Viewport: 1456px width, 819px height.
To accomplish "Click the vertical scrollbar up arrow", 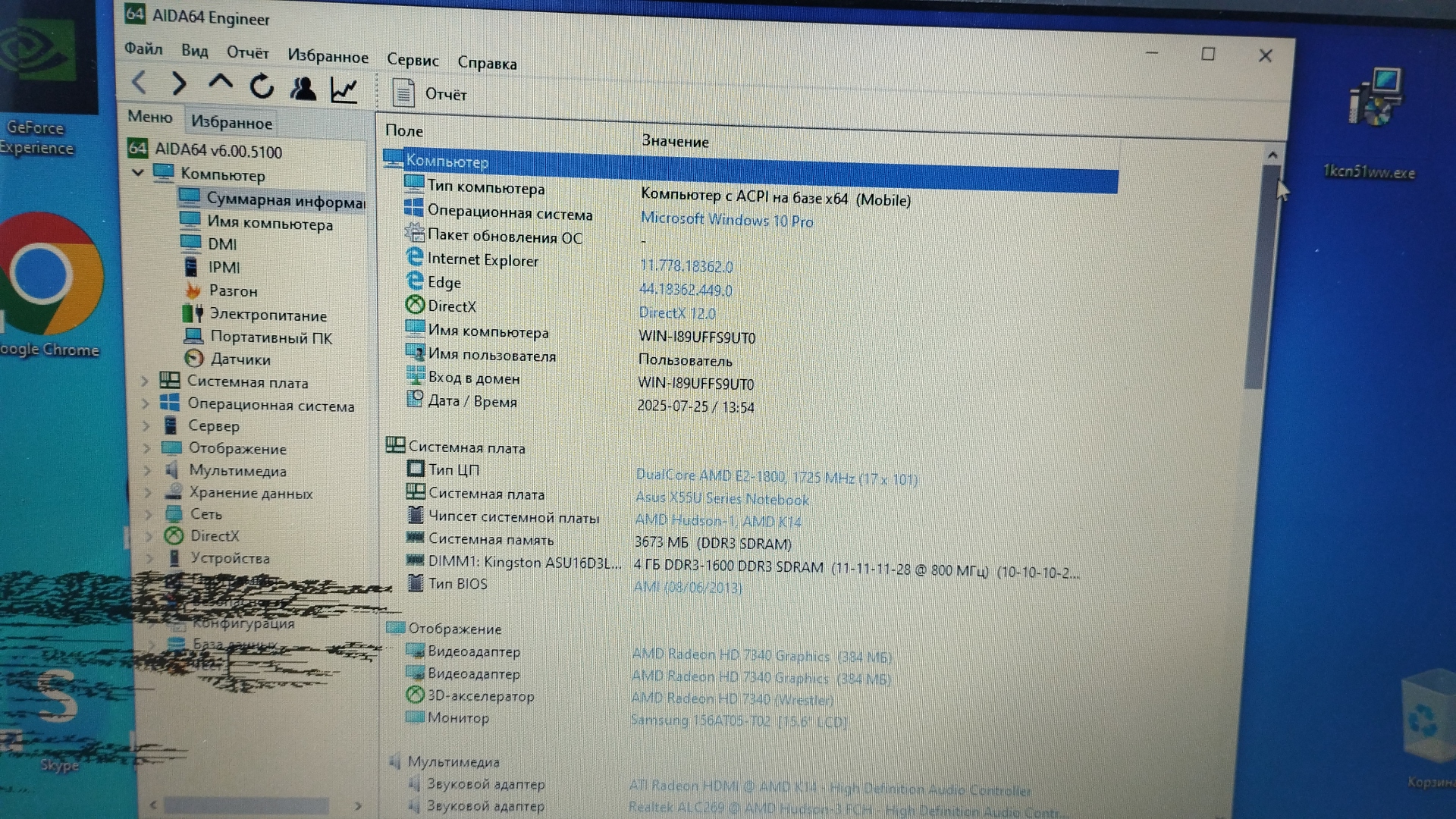I will (1272, 155).
